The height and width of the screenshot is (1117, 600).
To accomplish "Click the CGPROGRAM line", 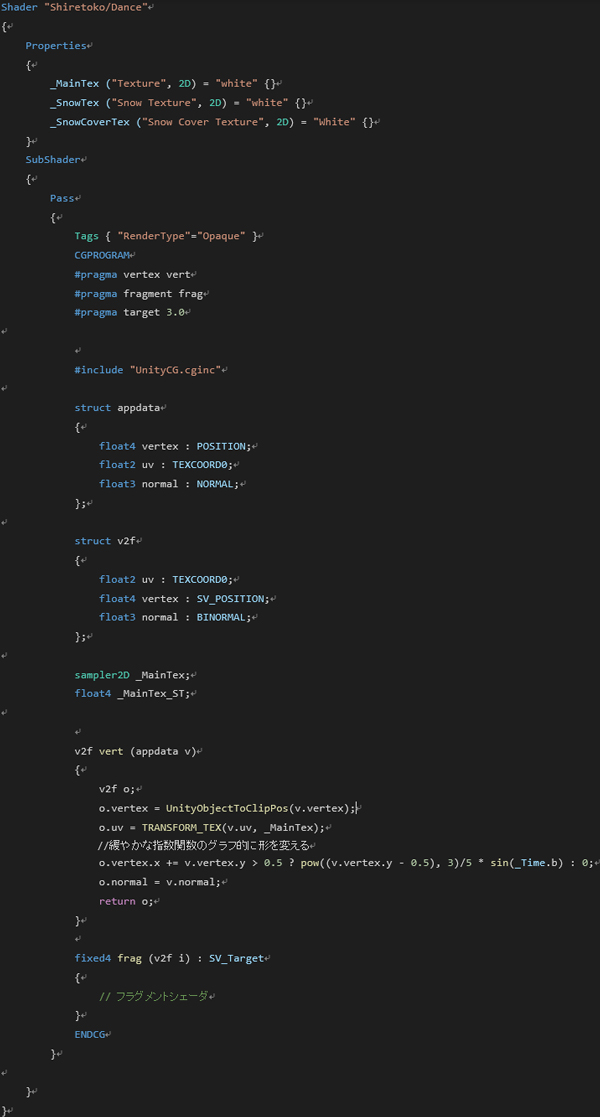I will (x=102, y=254).
